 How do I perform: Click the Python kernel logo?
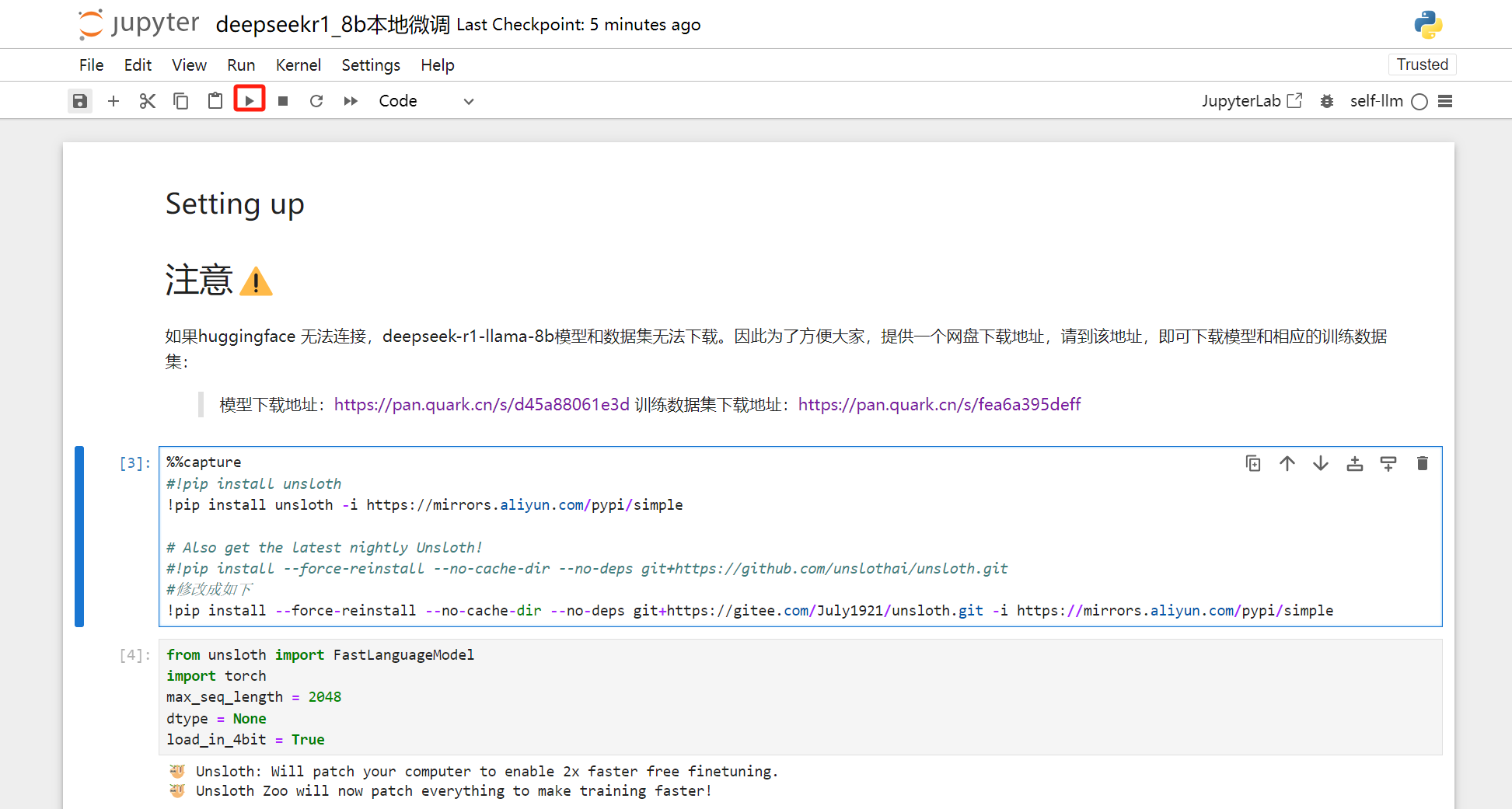[1428, 25]
